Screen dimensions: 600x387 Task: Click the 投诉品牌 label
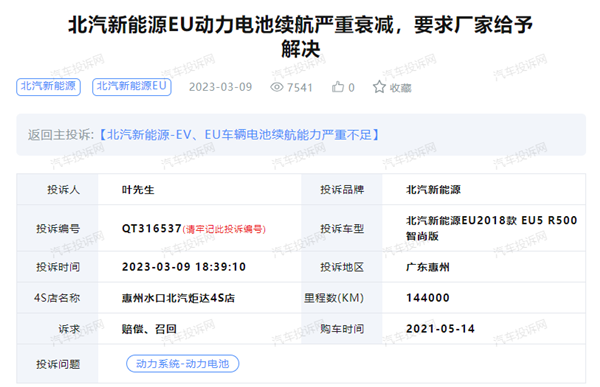click(x=342, y=189)
